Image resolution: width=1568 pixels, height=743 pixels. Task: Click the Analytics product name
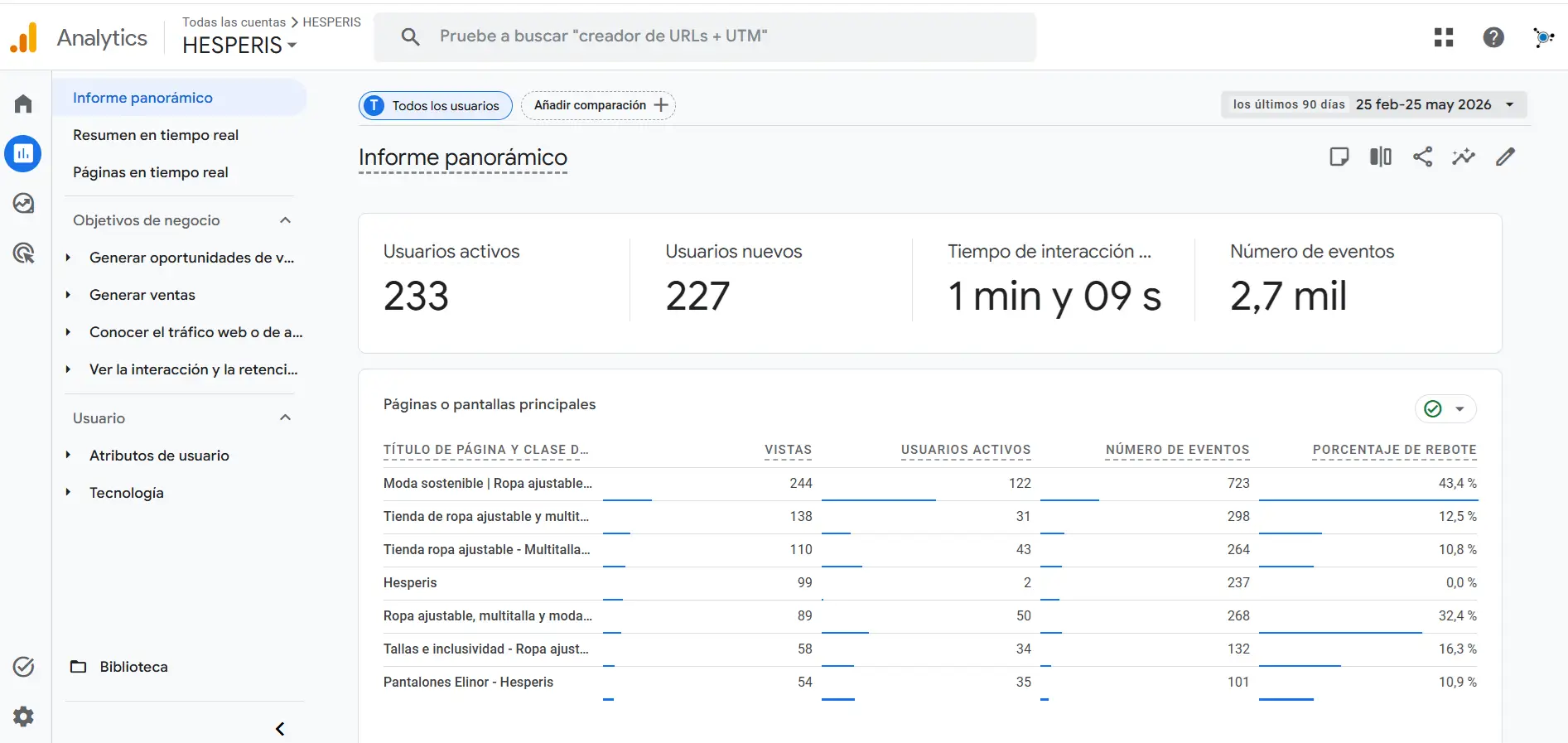coord(102,37)
